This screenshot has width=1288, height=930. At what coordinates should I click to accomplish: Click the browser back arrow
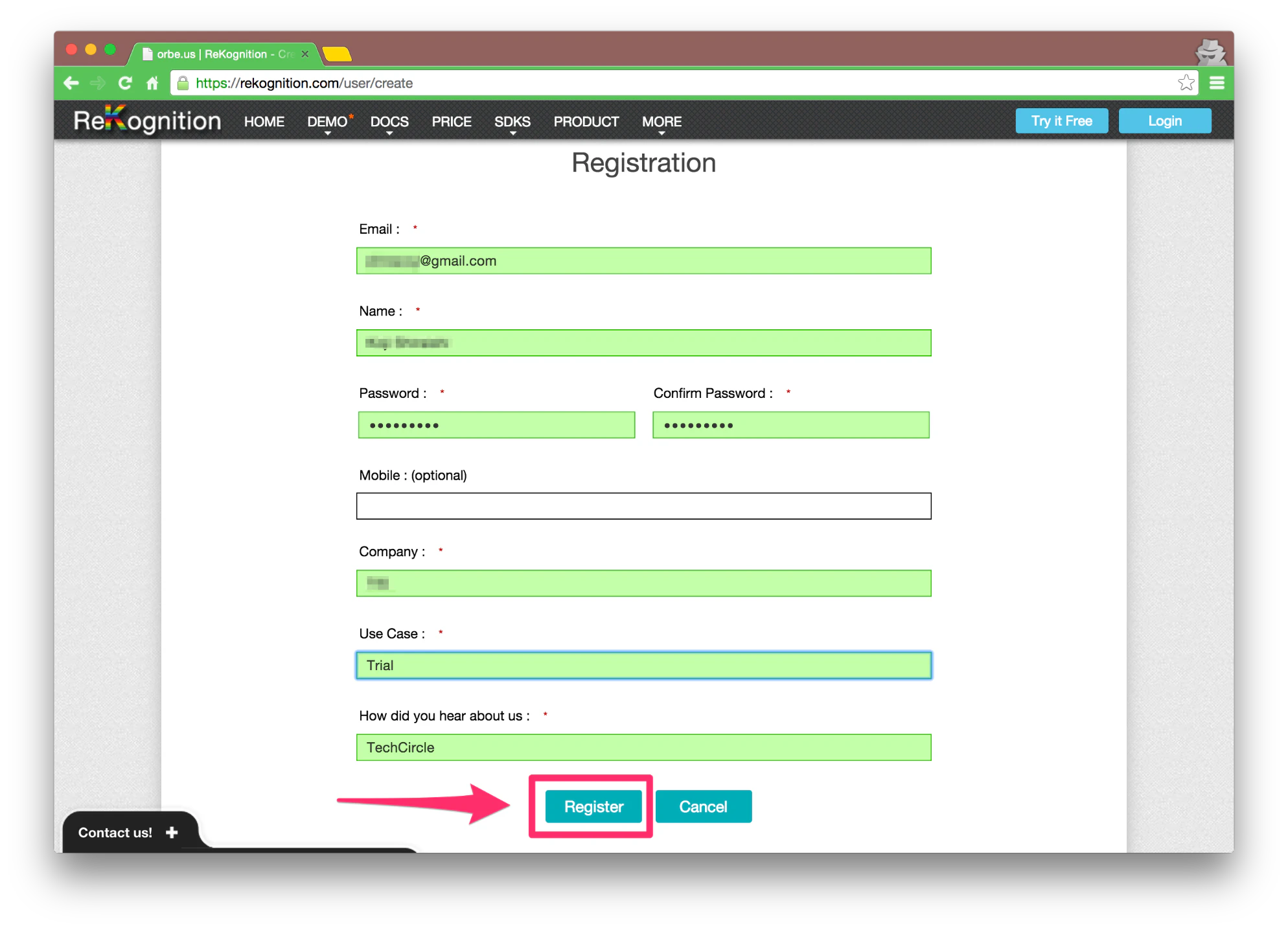(71, 83)
